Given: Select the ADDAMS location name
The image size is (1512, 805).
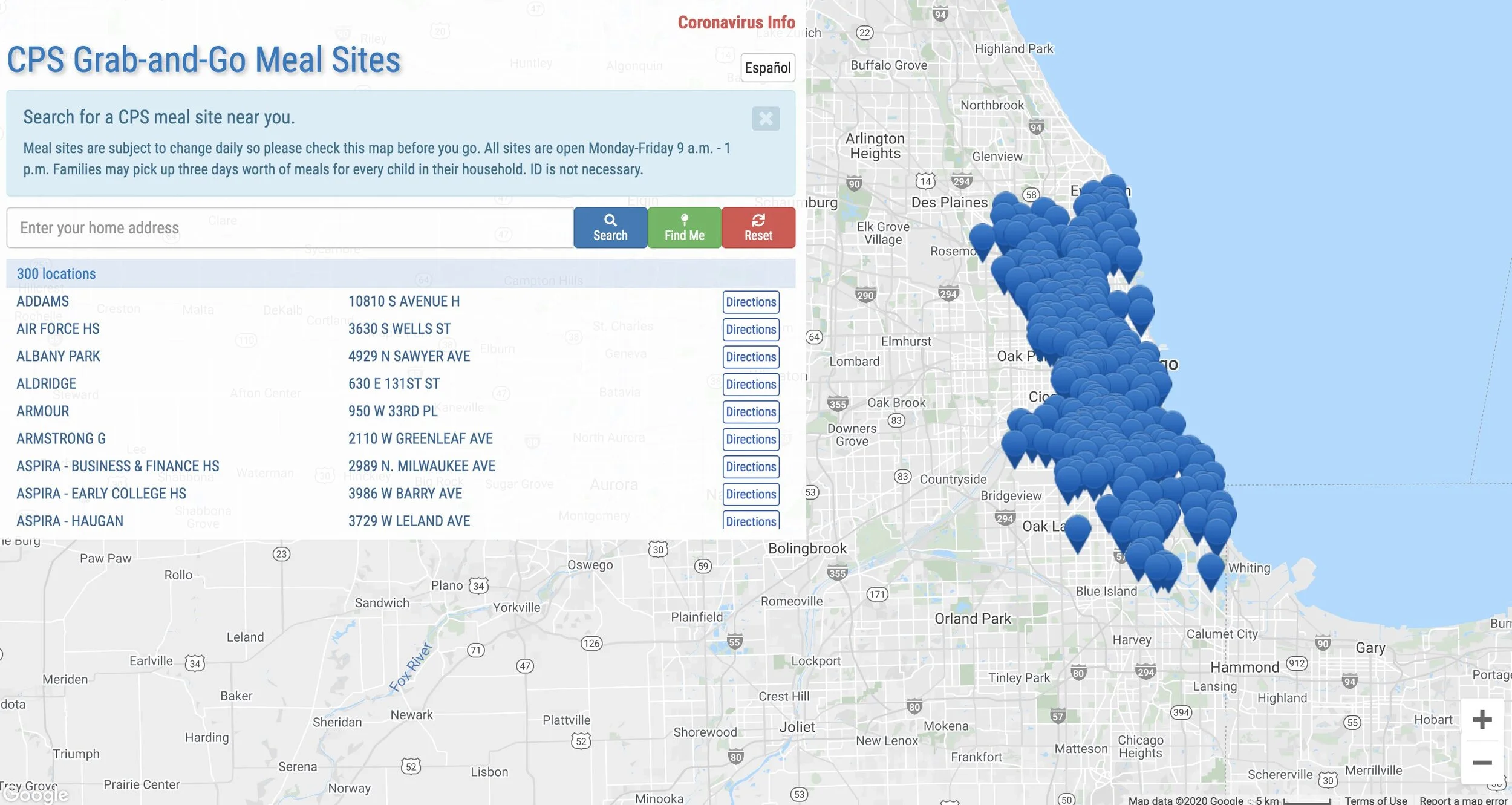Looking at the screenshot, I should (x=42, y=301).
